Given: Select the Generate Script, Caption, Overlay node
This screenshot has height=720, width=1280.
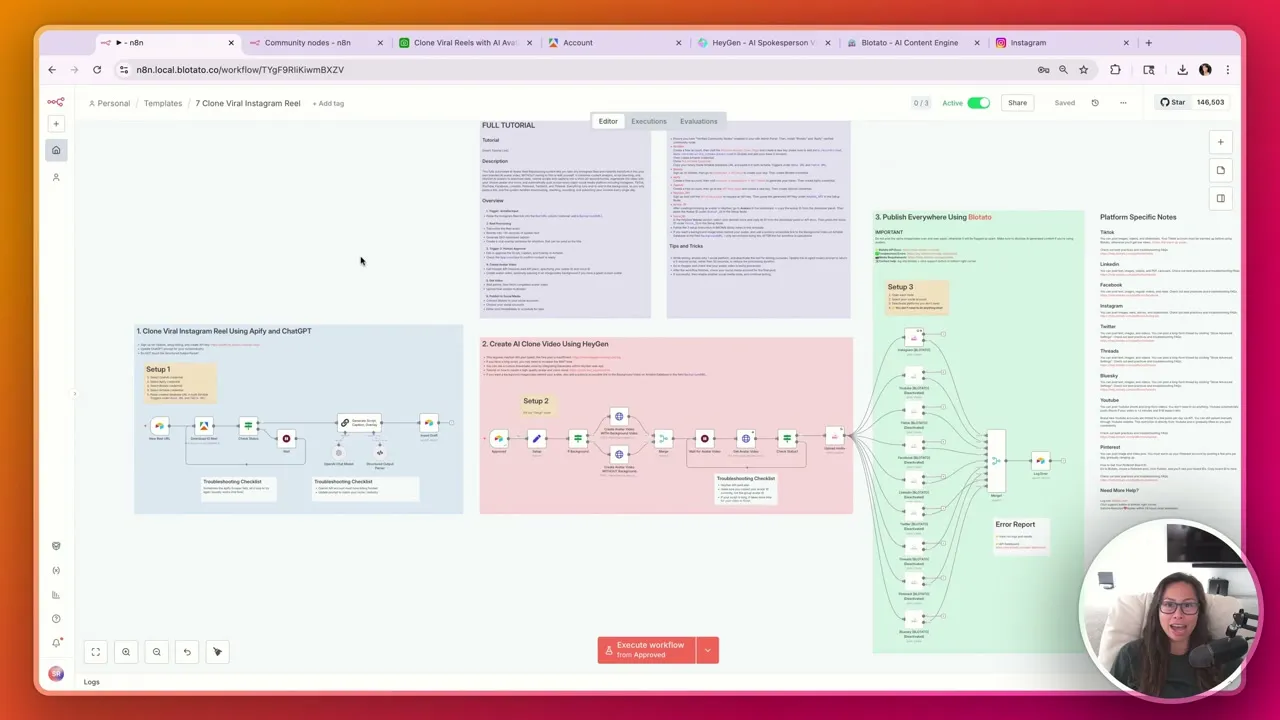Looking at the screenshot, I should [358, 423].
